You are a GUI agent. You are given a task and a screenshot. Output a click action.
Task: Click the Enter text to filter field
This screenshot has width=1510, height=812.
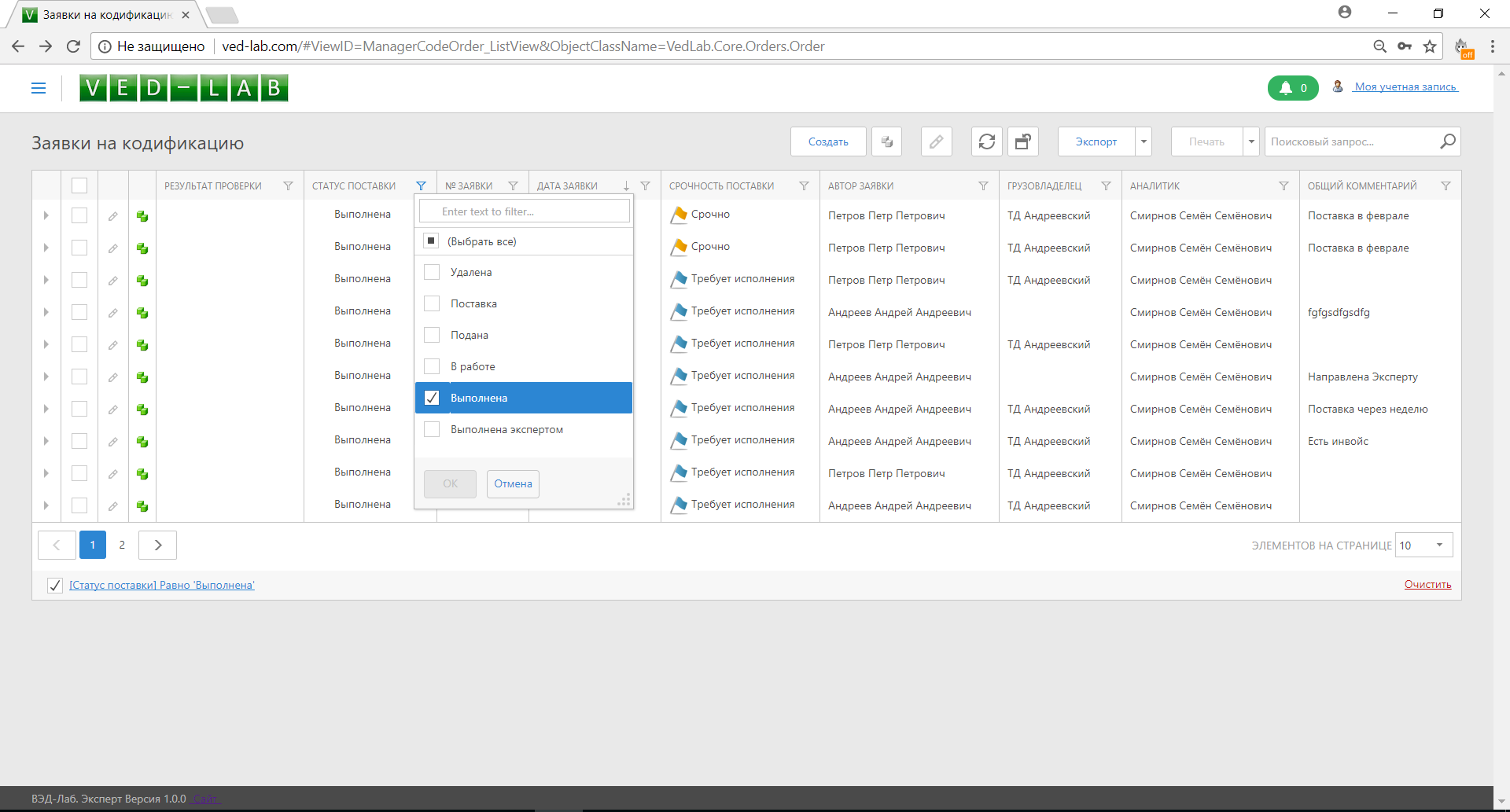point(524,211)
